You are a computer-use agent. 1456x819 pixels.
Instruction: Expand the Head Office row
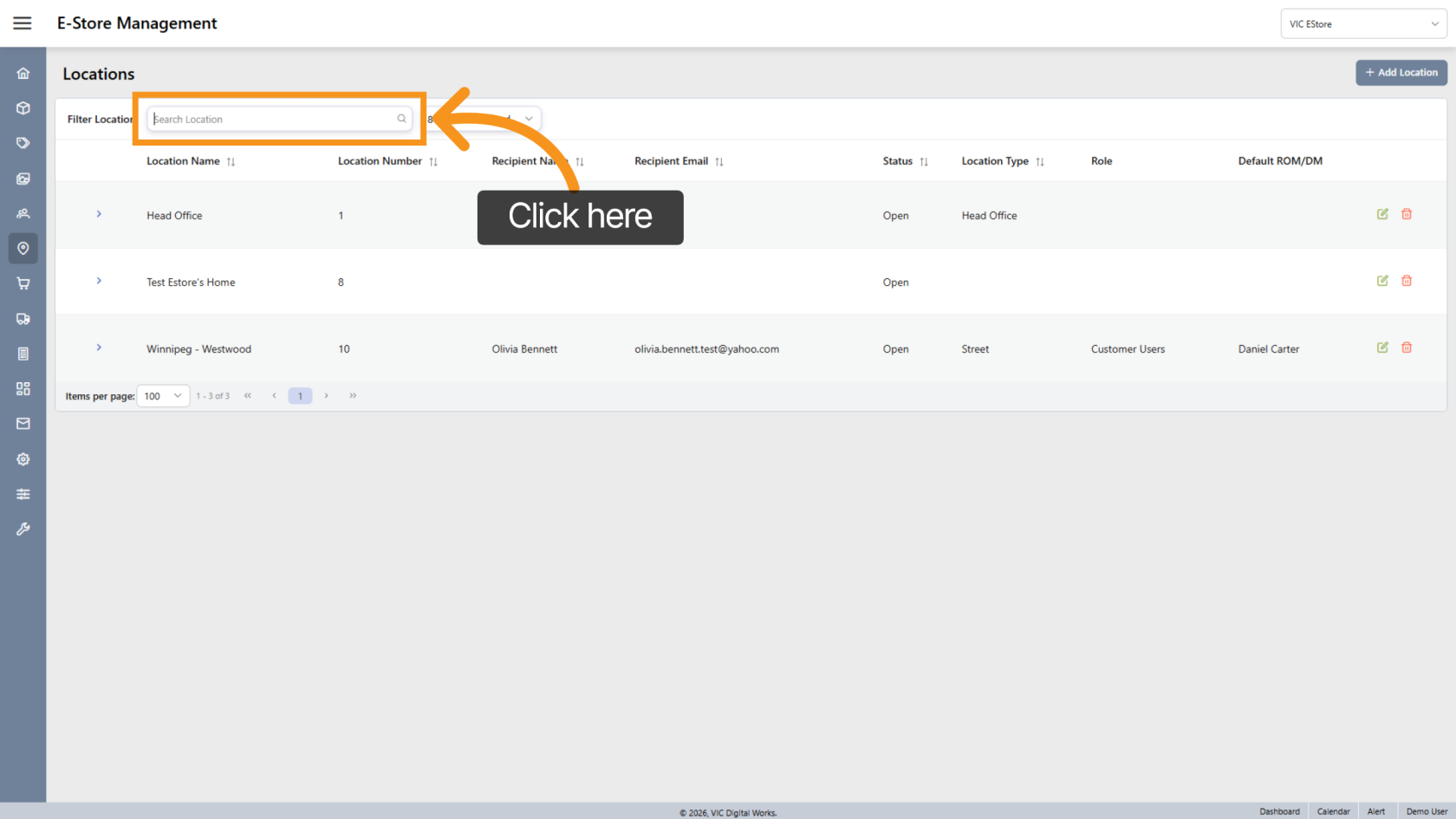pyautogui.click(x=99, y=214)
